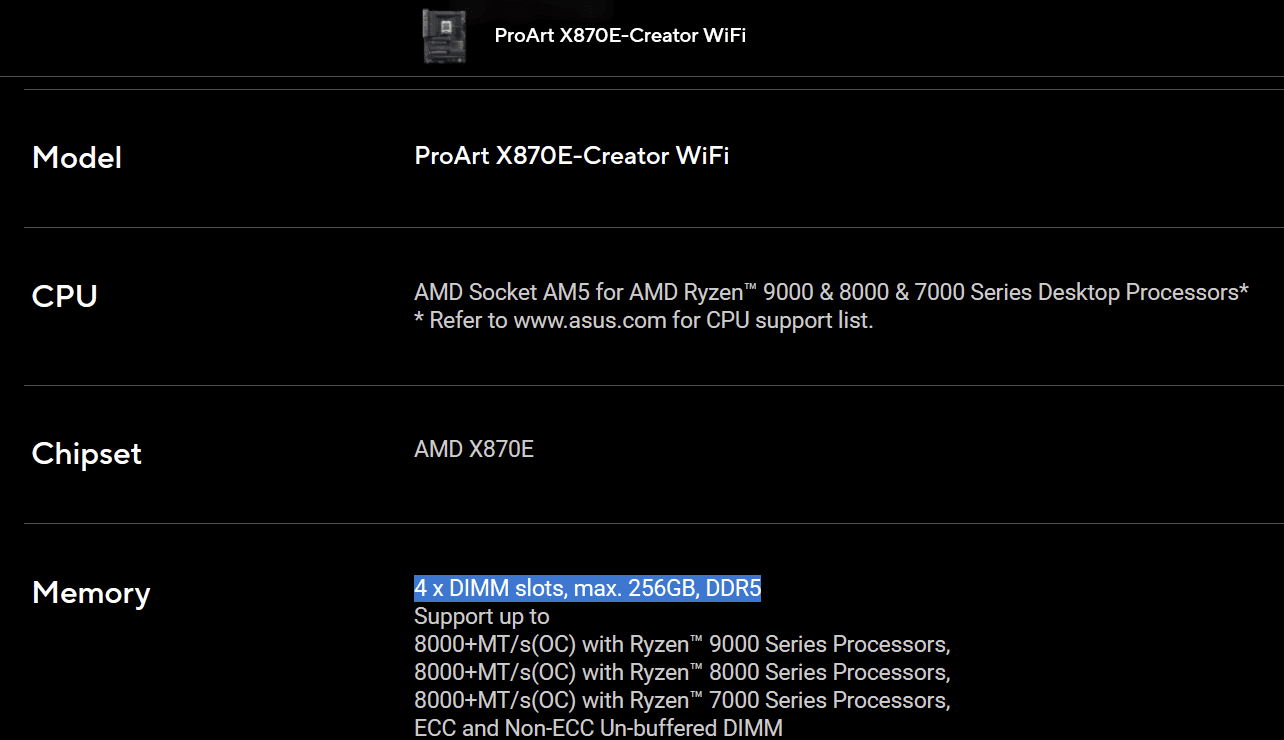1284x740 pixels.
Task: Click the highlighted 4 x DIMM slots text
Action: tap(587, 589)
